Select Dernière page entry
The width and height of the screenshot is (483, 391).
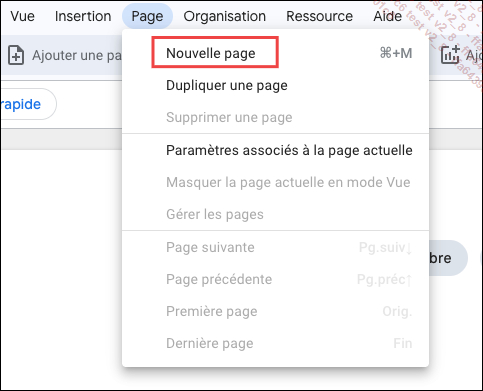276,343
